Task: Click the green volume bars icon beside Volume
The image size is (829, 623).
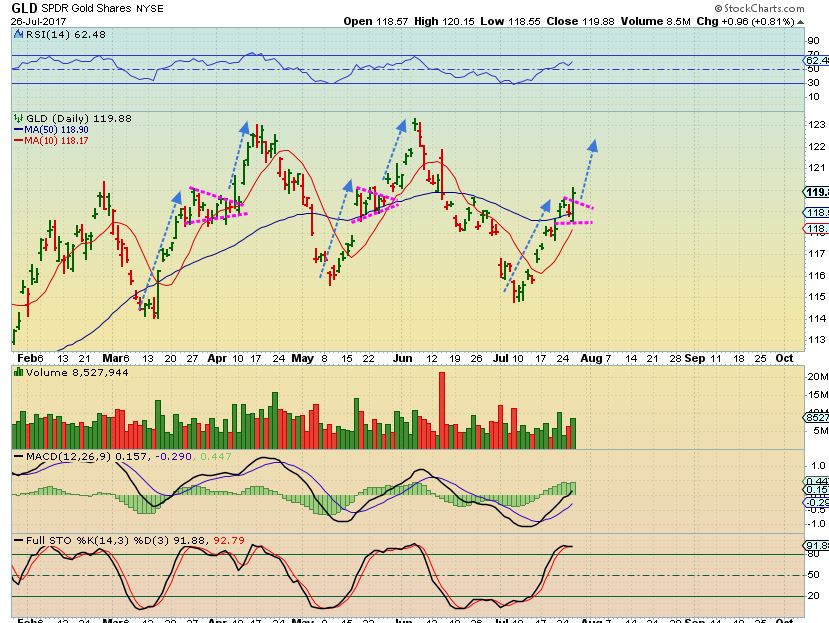Action: (x=19, y=372)
